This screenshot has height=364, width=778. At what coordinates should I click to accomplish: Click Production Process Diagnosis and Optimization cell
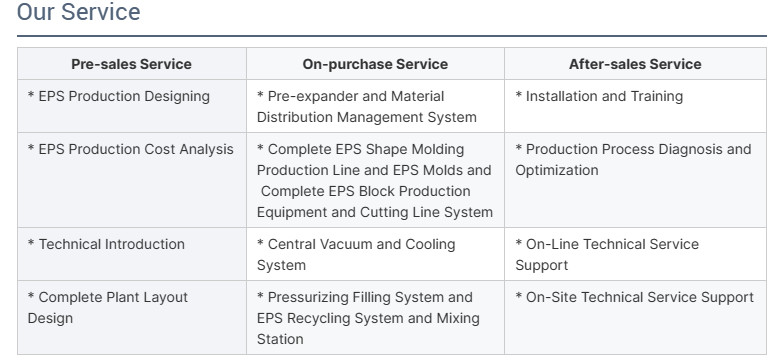point(635,180)
